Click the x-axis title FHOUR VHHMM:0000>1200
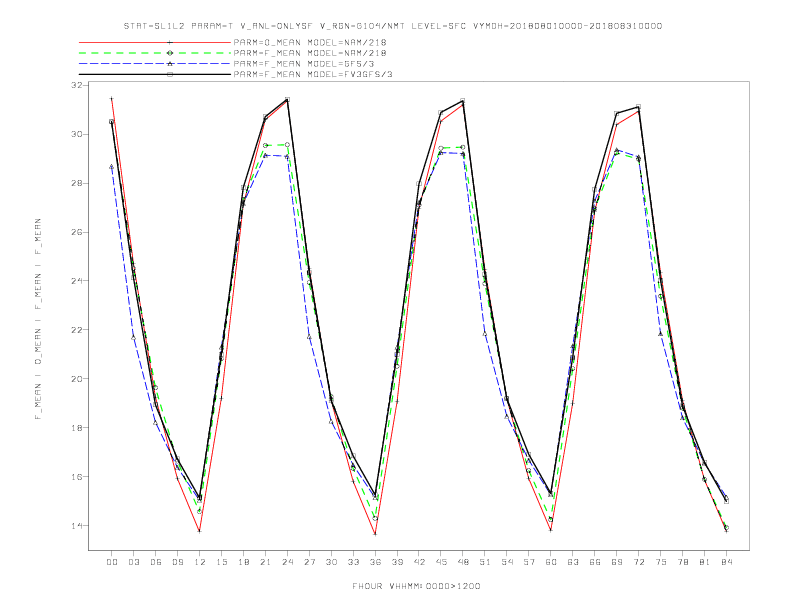The image size is (792, 612). (416, 586)
